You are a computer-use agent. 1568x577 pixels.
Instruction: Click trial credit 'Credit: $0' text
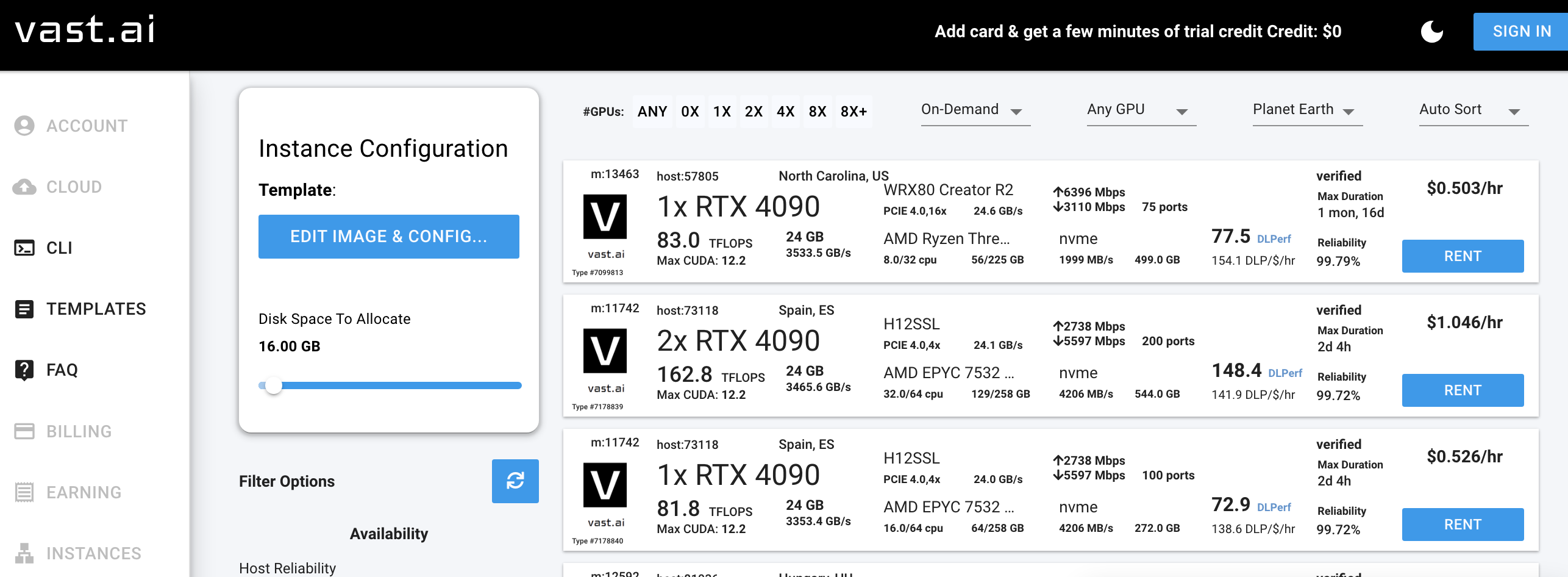click(1304, 31)
